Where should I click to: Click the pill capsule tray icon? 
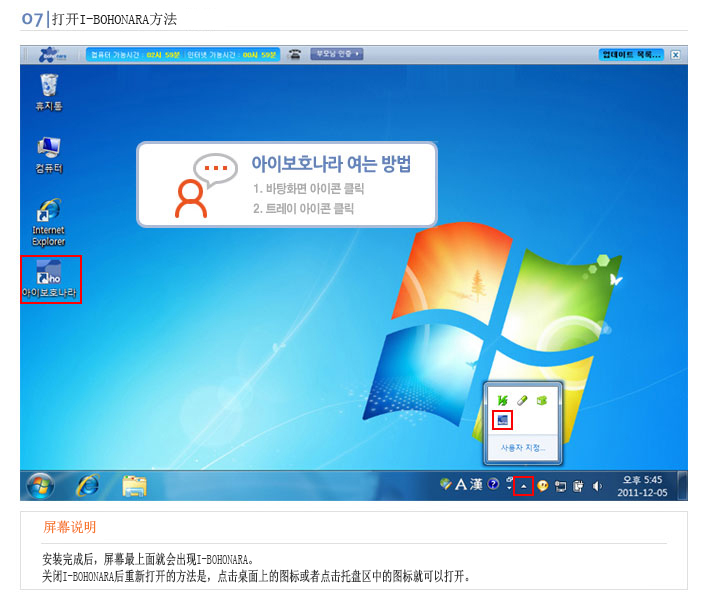tap(522, 400)
